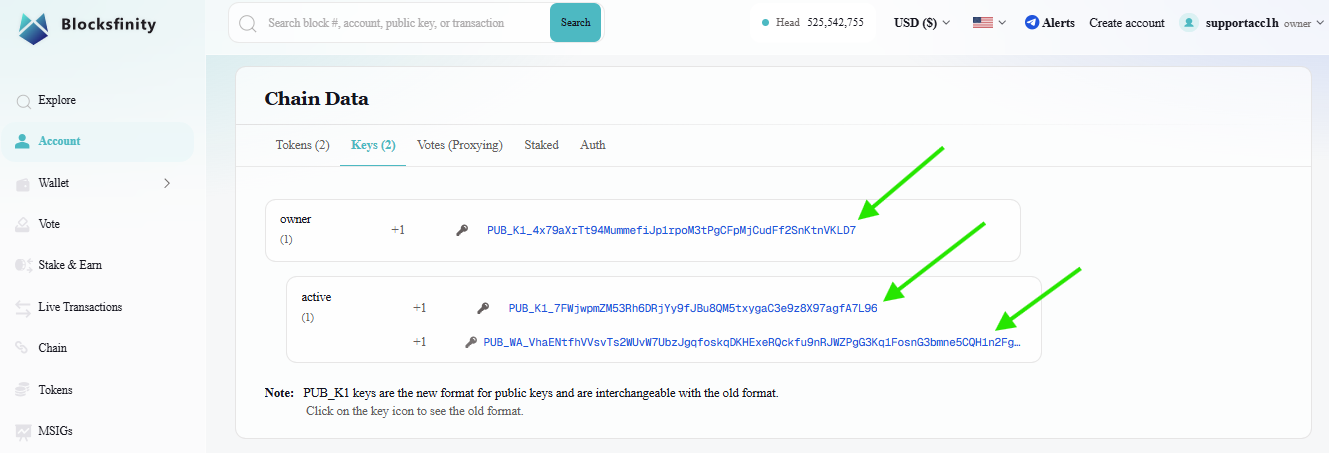Open the Votes (Proxying) tab
The height and width of the screenshot is (453, 1329).
(x=460, y=145)
